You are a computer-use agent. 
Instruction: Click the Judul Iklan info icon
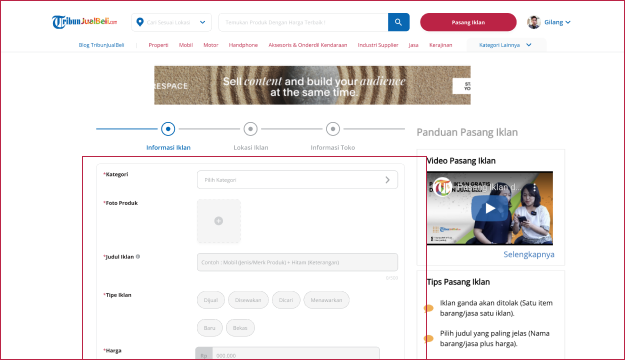tap(138, 257)
